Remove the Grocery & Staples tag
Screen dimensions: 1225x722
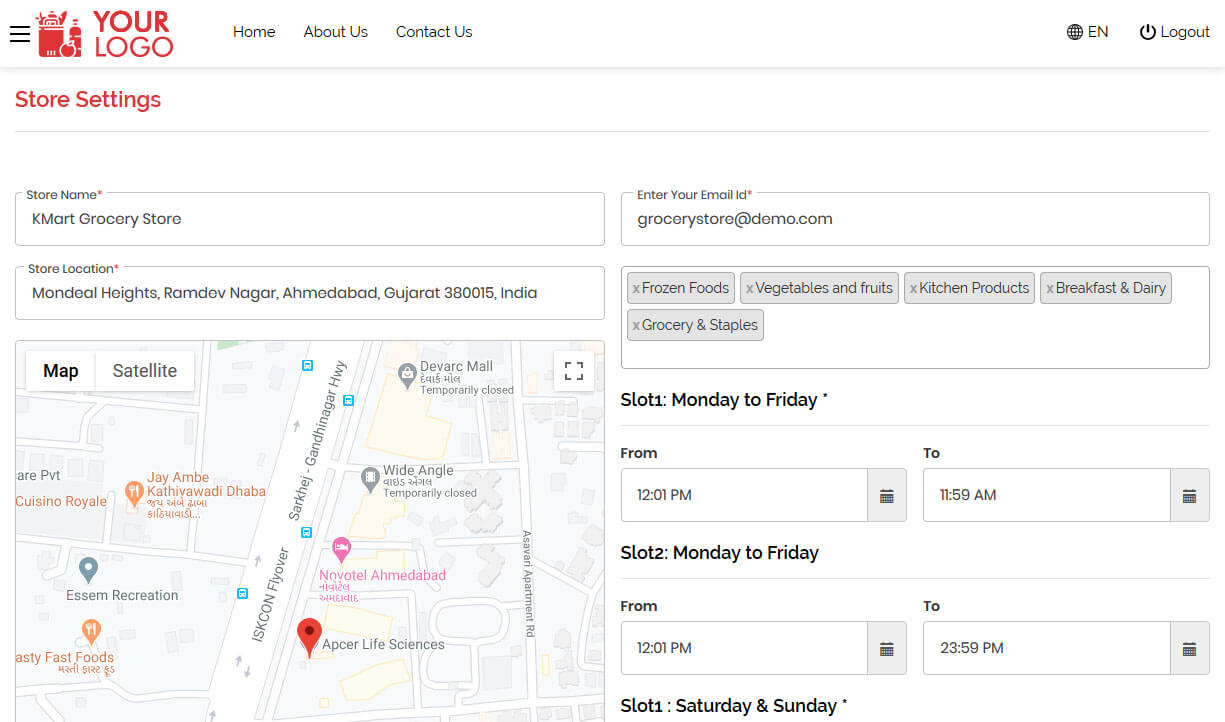(636, 325)
